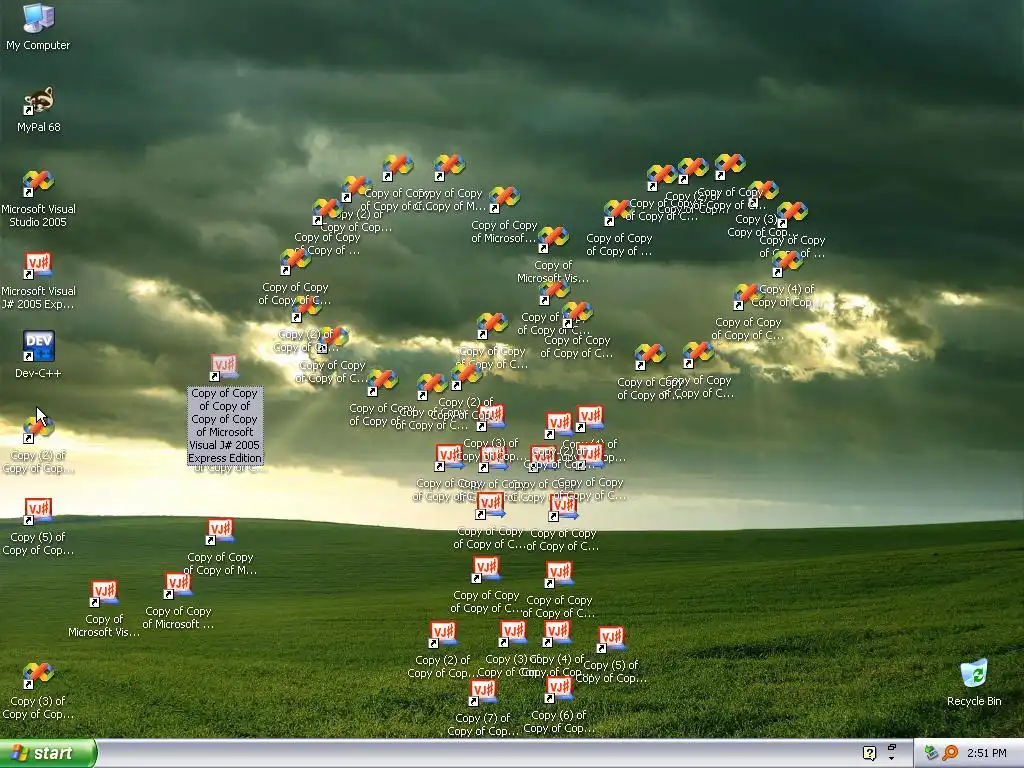Open the My Computer desktop icon
The image size is (1024, 768).
point(38,18)
